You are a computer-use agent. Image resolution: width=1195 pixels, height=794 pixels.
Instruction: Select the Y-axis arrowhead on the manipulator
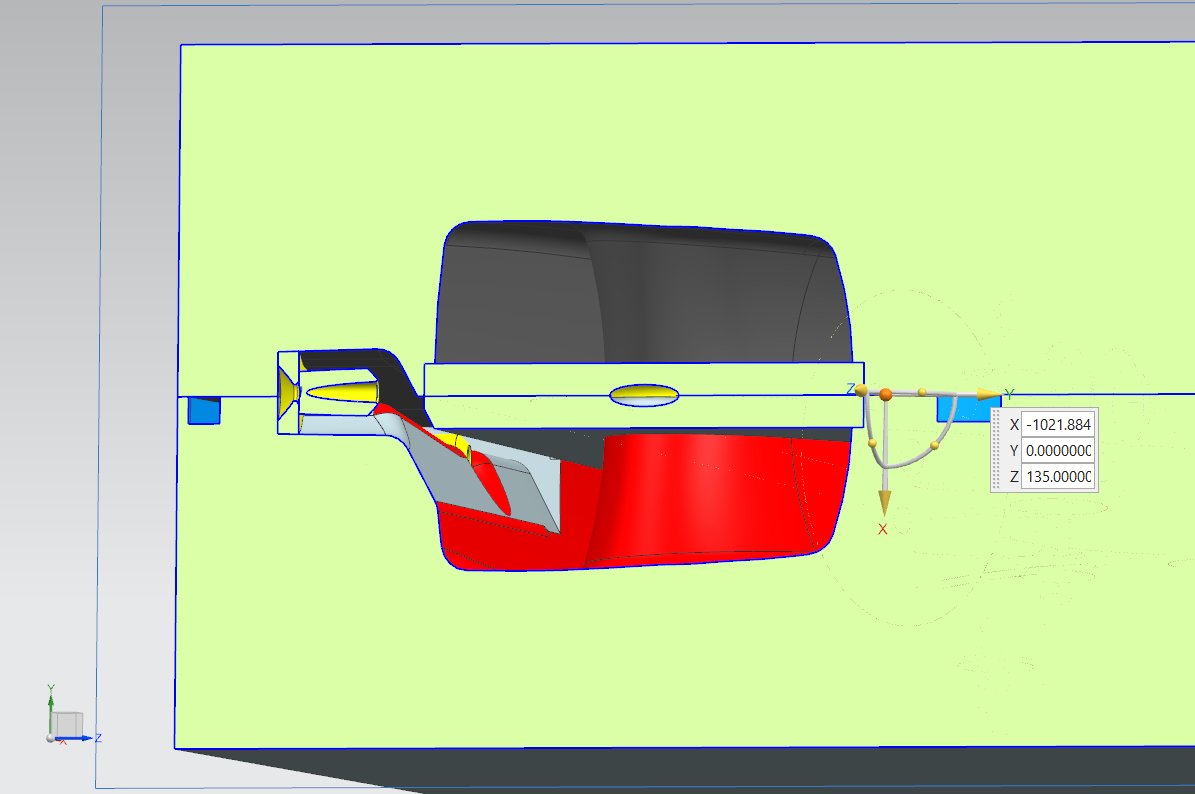pos(988,394)
